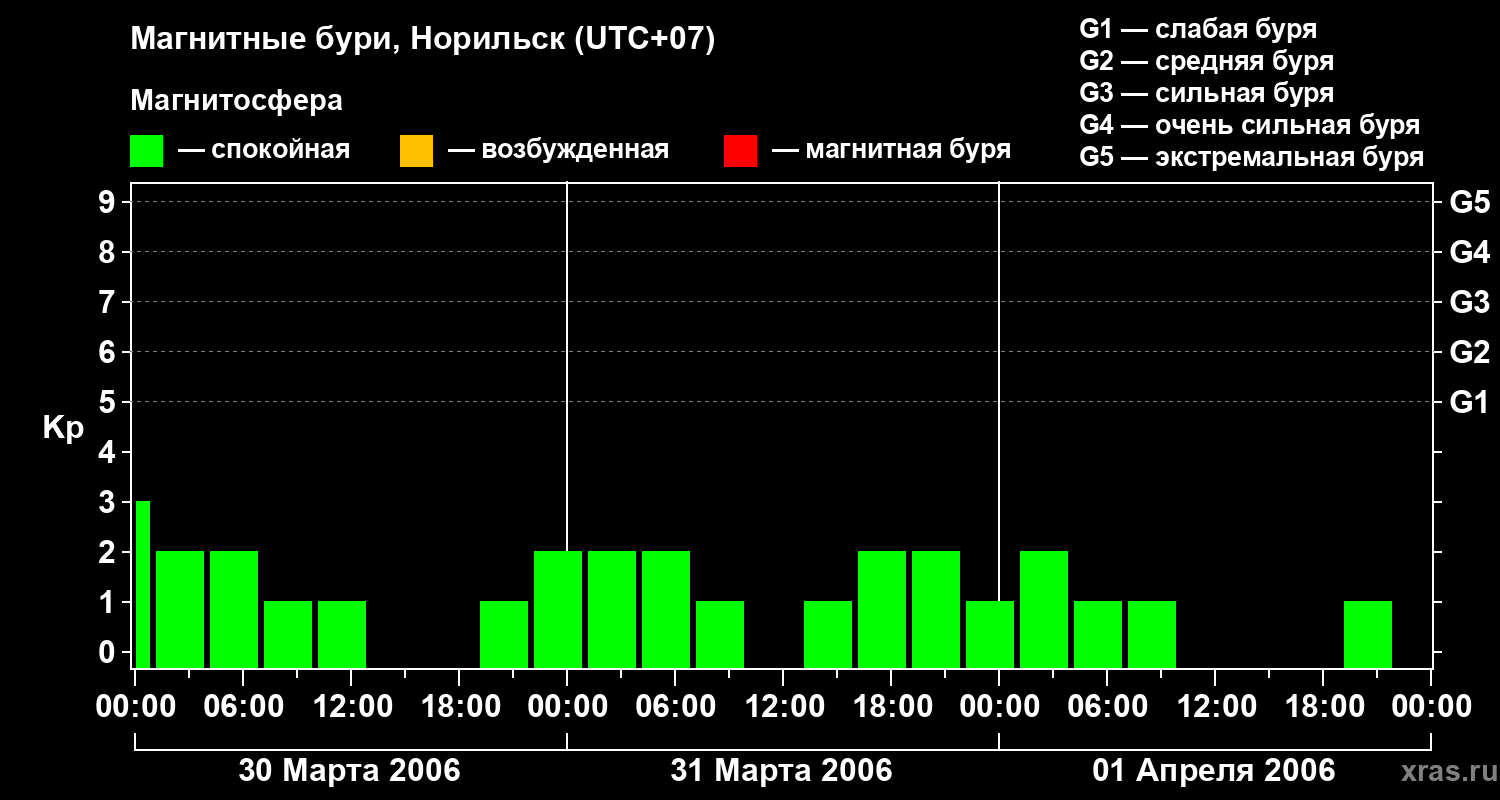Click 'G1 — слабая буря' description
Viewport: 1500px width, 800px height.
tap(1198, 29)
